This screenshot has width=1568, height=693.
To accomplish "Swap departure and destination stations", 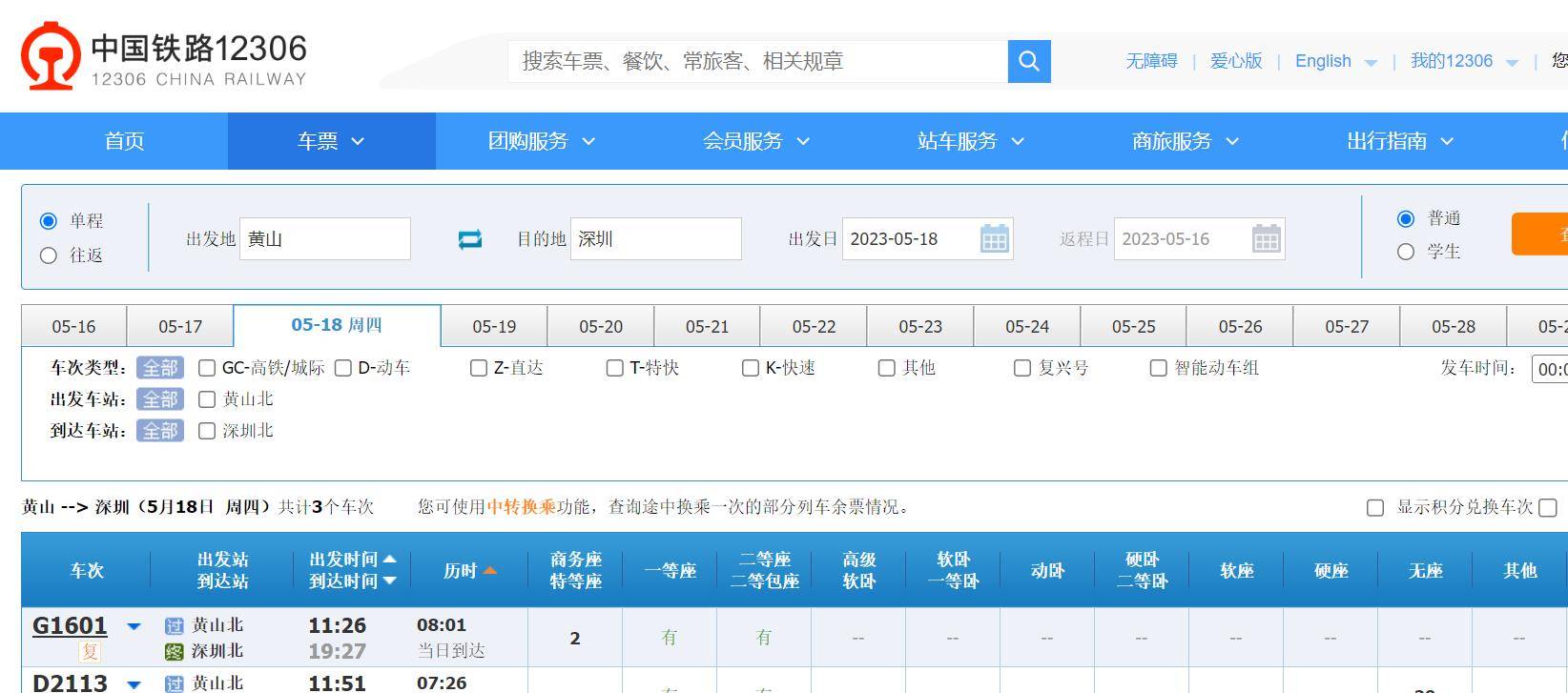I will click(470, 239).
